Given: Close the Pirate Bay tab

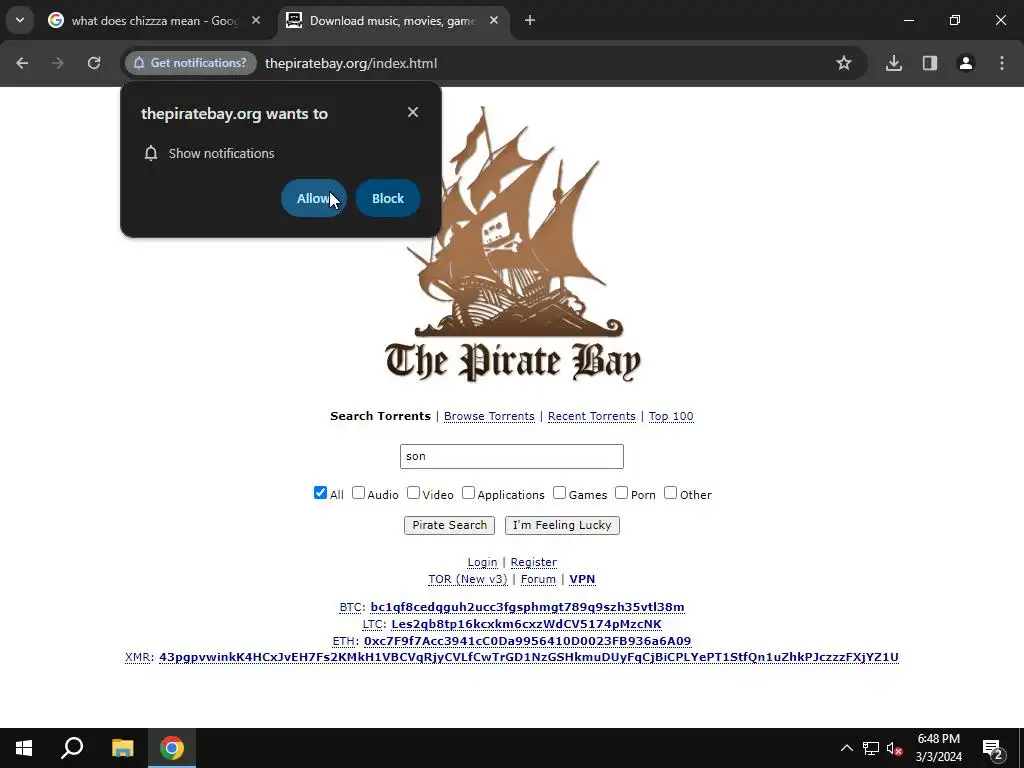Looking at the screenshot, I should pyautogui.click(x=494, y=21).
